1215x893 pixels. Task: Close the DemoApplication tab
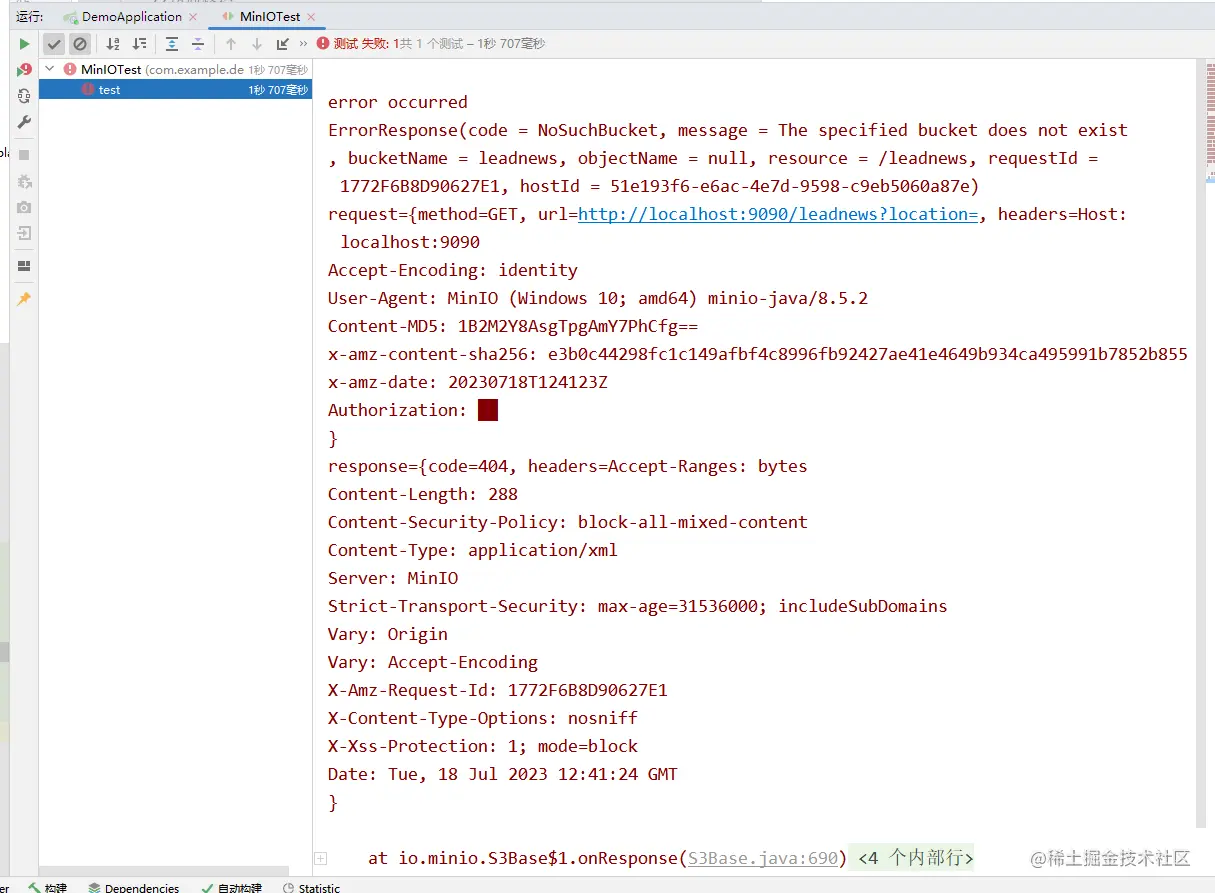[193, 17]
